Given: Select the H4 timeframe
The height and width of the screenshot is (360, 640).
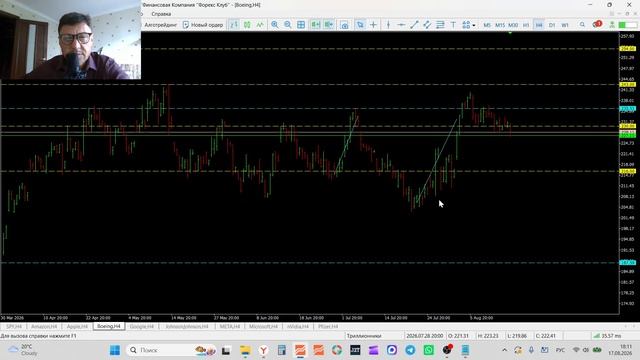Looking at the screenshot, I should tap(539, 25).
